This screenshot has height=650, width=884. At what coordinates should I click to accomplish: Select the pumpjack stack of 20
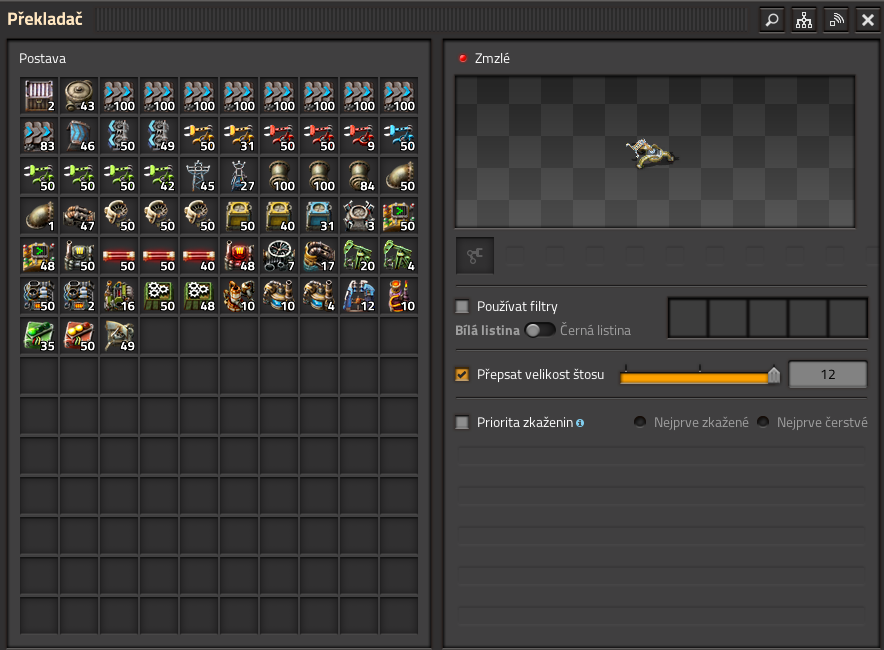(x=359, y=256)
